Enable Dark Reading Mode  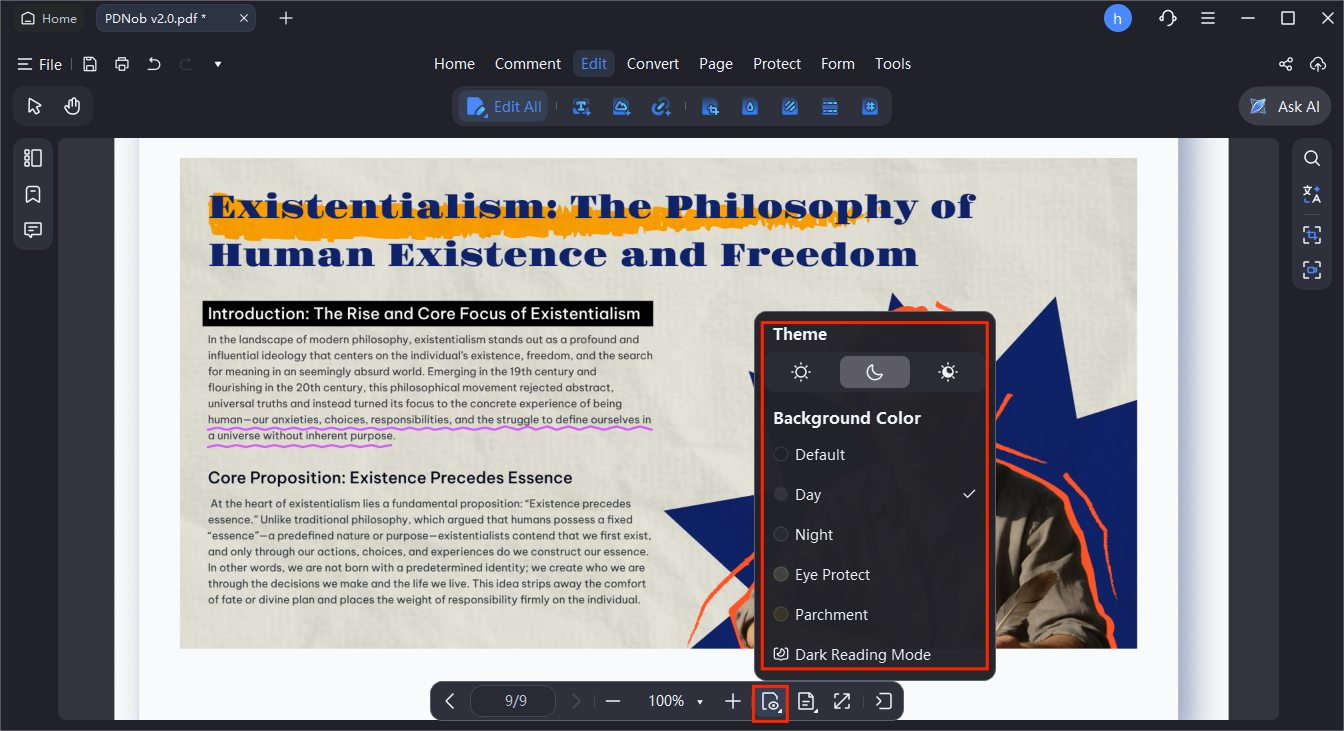click(862, 655)
